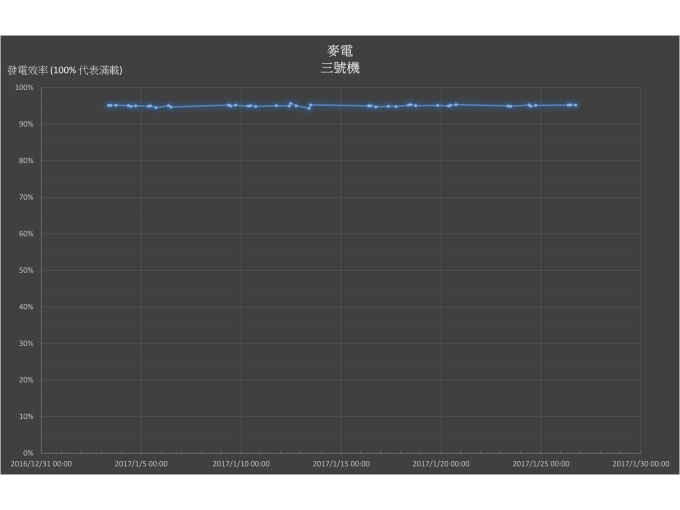Viewport: 680px width, 510px height.
Task: Select the last data point of the series
Action: coord(575,105)
